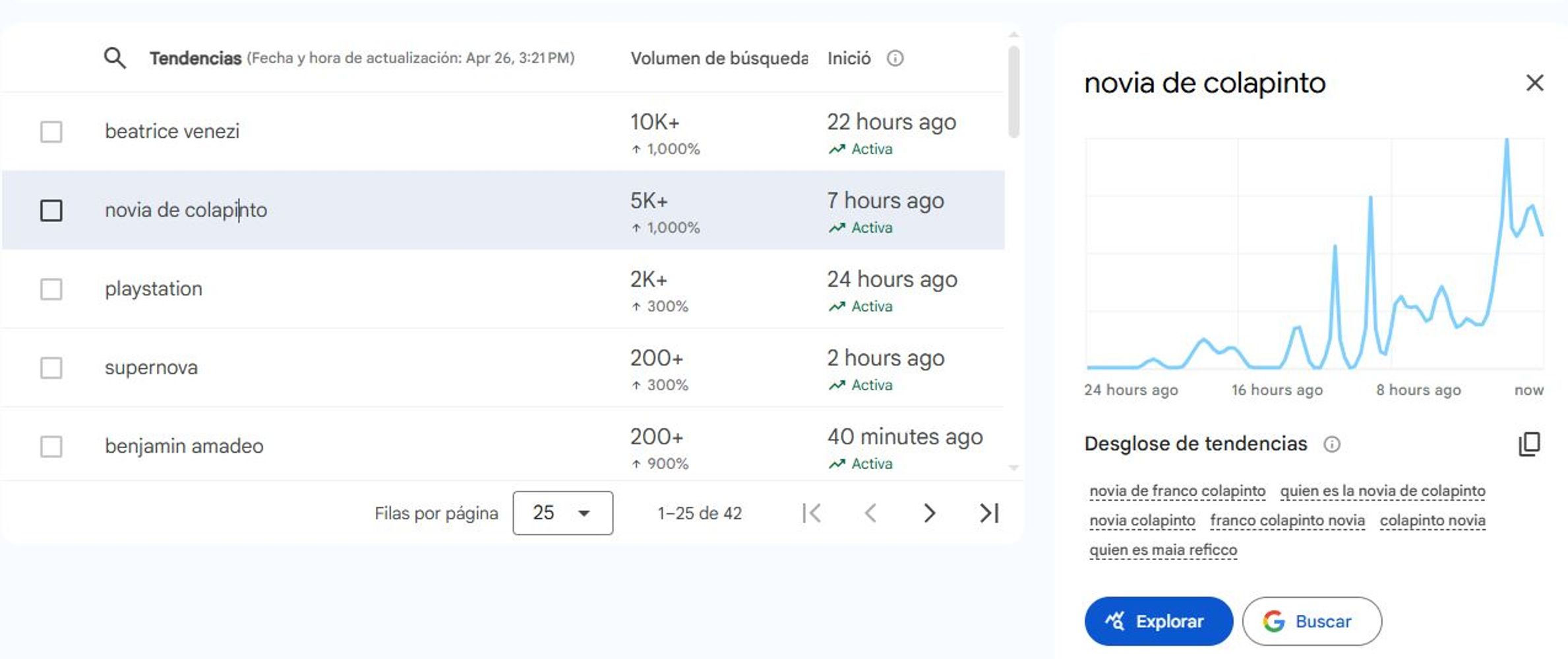Image resolution: width=1568 pixels, height=659 pixels.
Task: Go to the next page of results
Action: [x=929, y=513]
